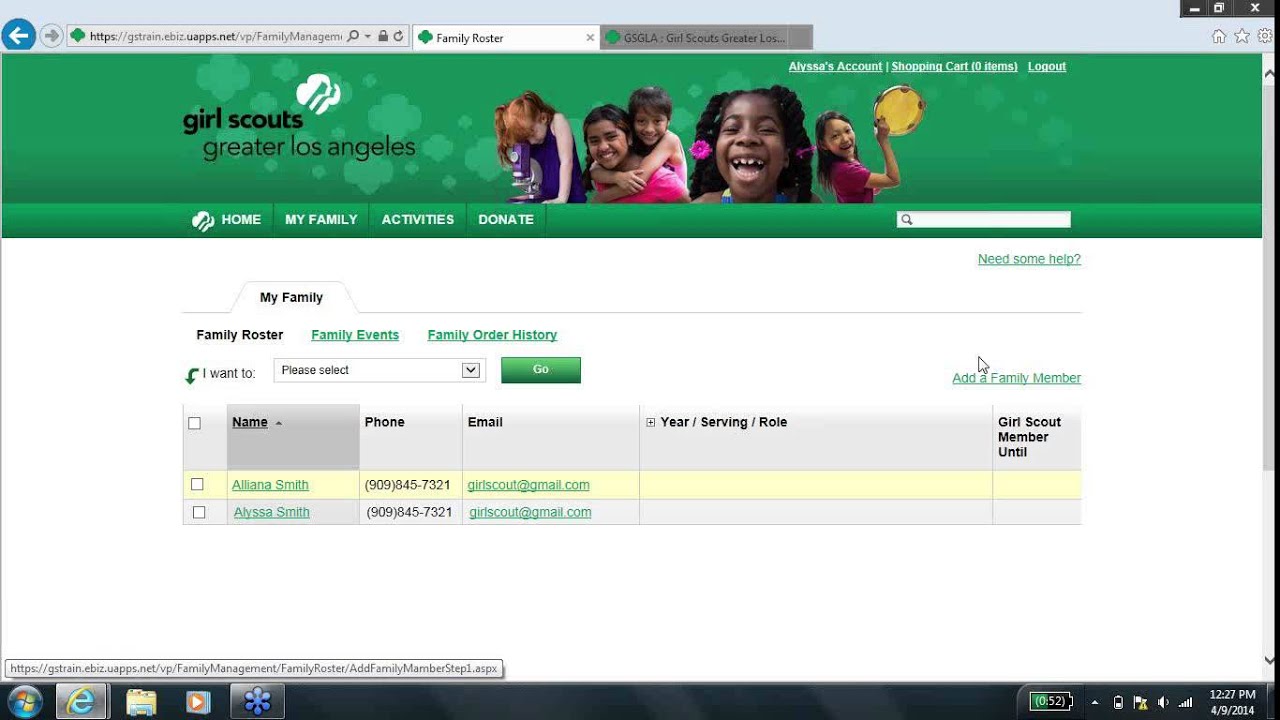Open the Family Order History link
This screenshot has width=1280, height=720.
[x=492, y=335]
